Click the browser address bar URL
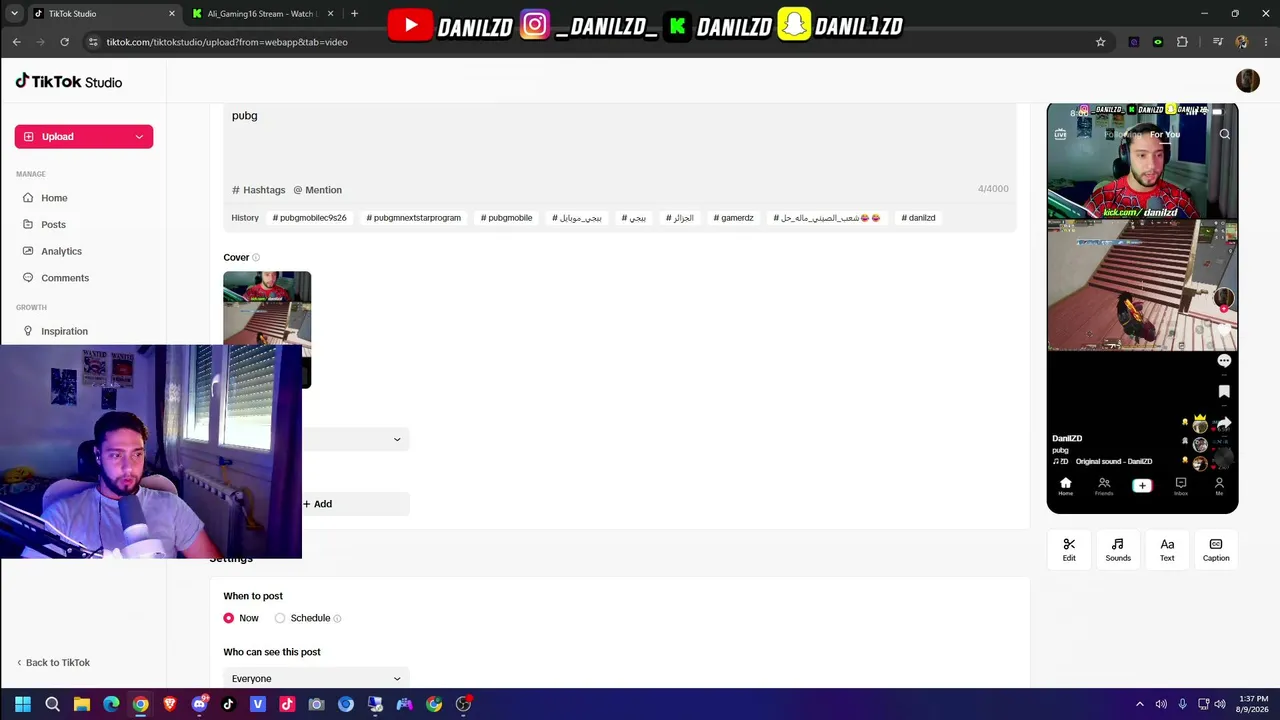1280x720 pixels. coord(227,42)
